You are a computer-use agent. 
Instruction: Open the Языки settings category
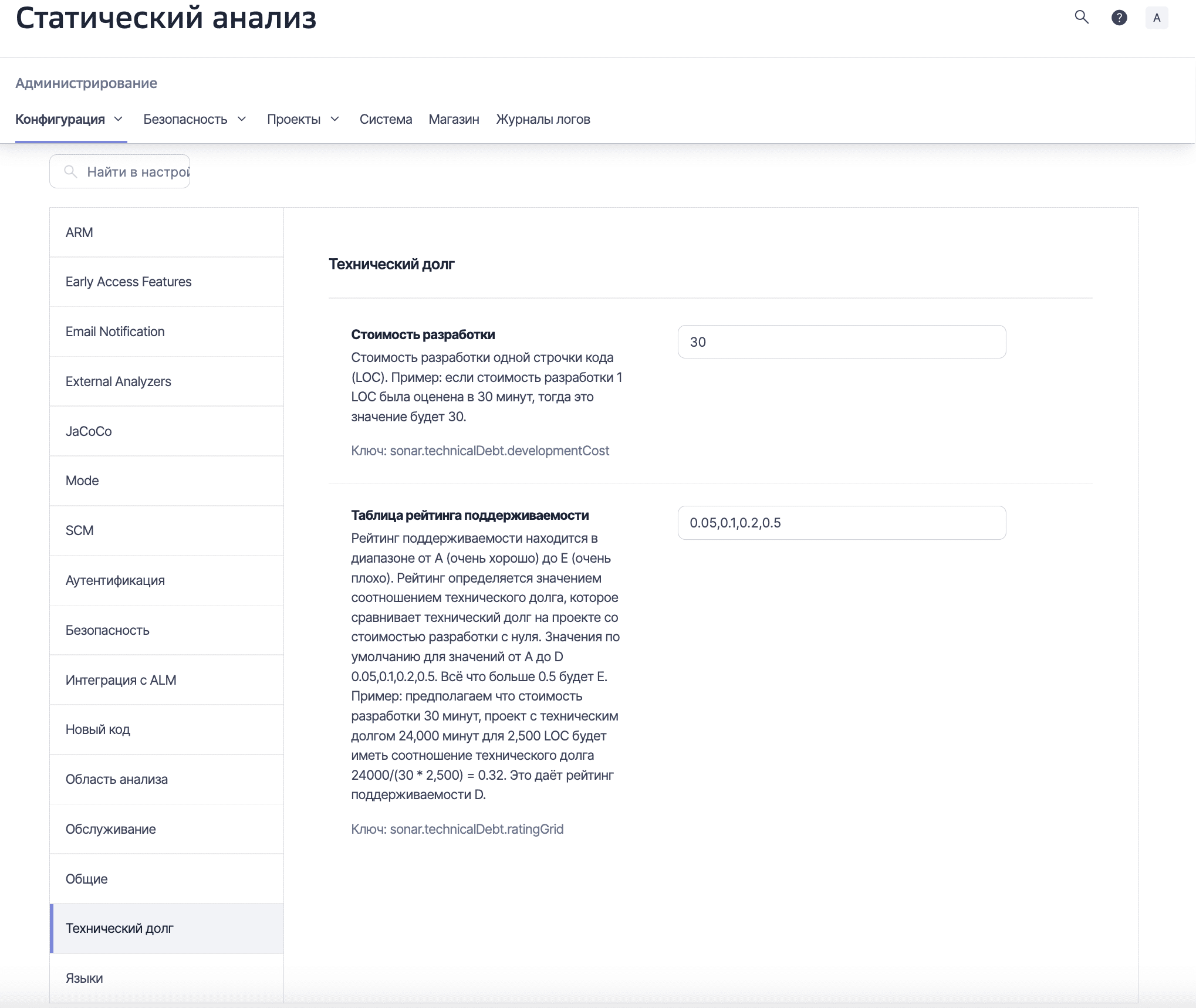pyautogui.click(x=85, y=978)
